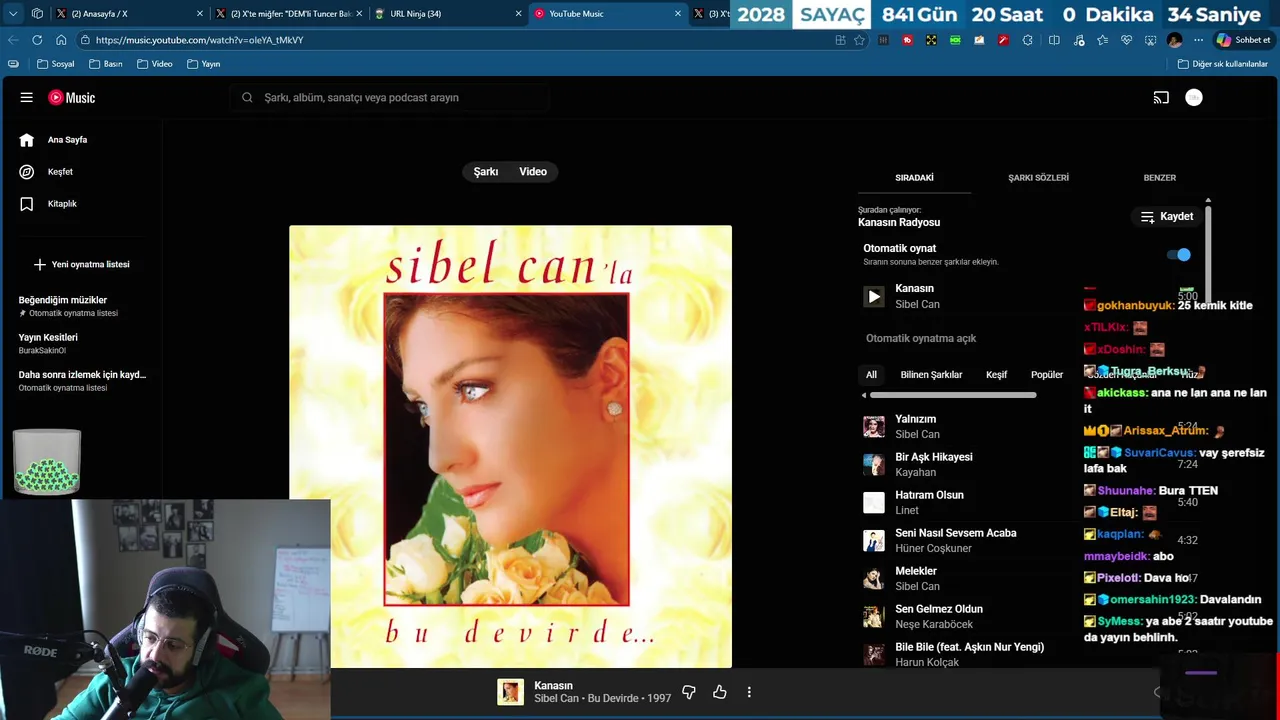Go to Ana Sayfa home icon
Screen dimensions: 1280x720
(x=27, y=140)
